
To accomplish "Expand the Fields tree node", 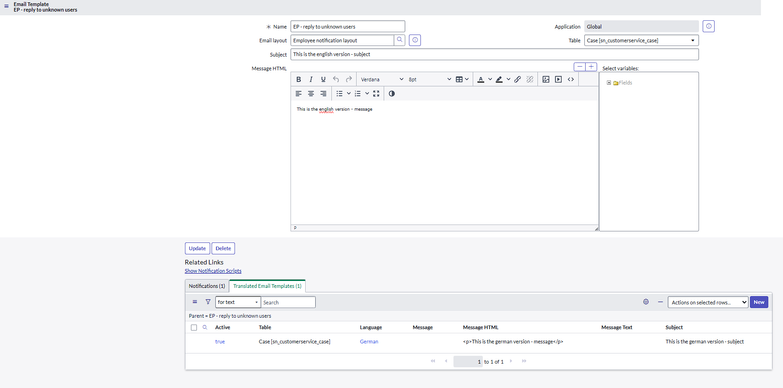I will [x=609, y=83].
